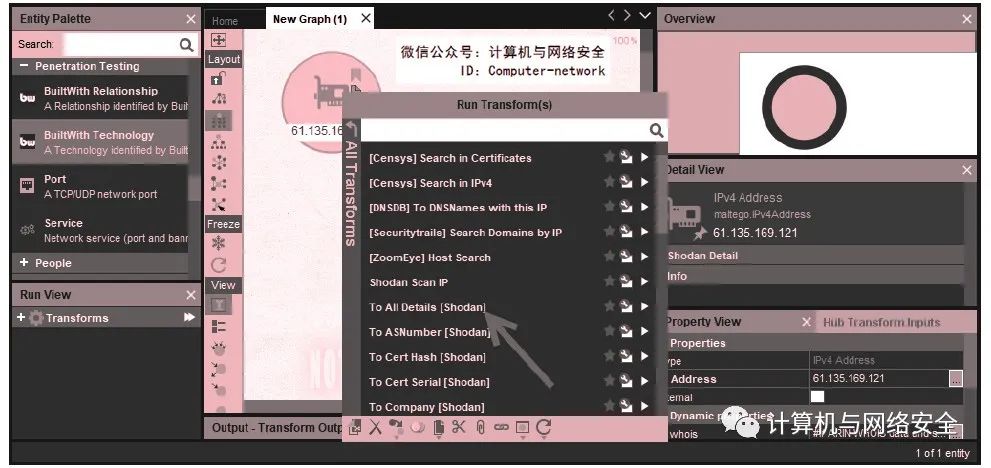The image size is (991, 468).
Task: Select To Cert Hash [Shodan] transform
Action: [427, 357]
